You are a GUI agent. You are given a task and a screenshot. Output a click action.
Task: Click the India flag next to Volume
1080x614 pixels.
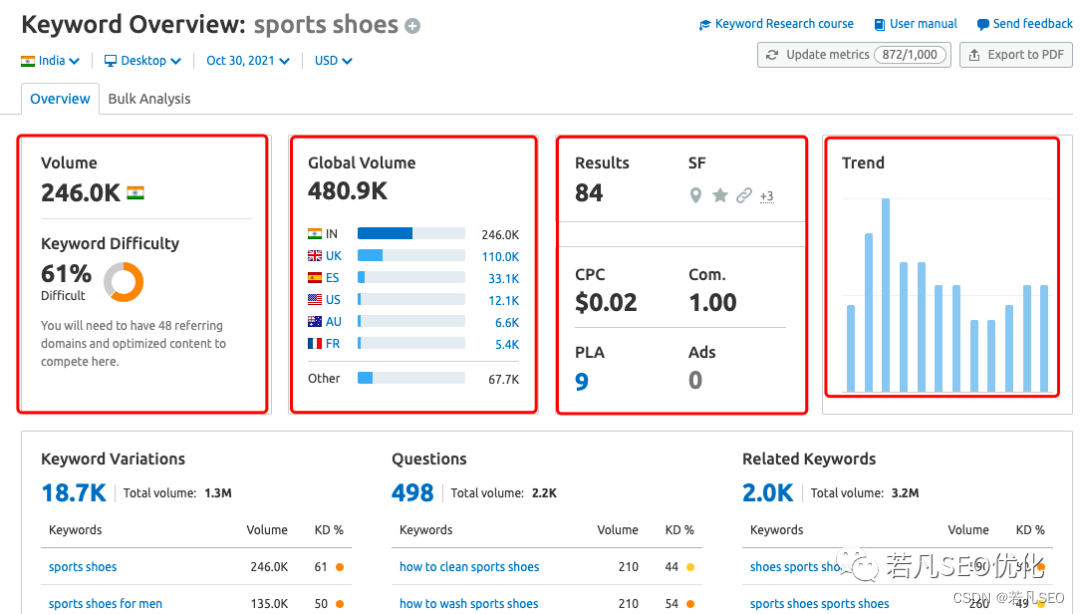[x=135, y=193]
